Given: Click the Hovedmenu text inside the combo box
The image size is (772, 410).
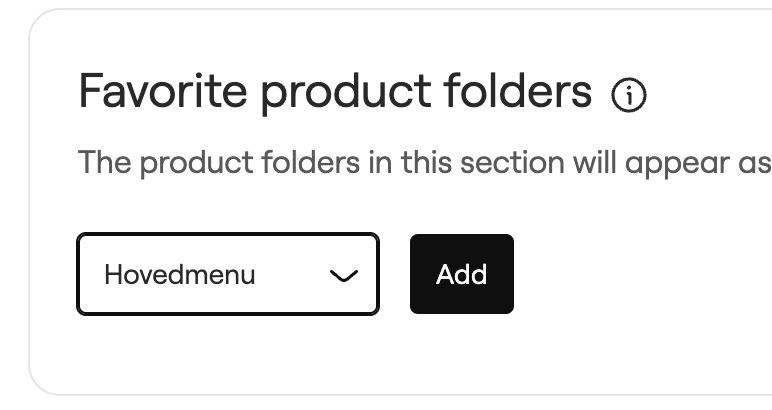Looking at the screenshot, I should [180, 275].
